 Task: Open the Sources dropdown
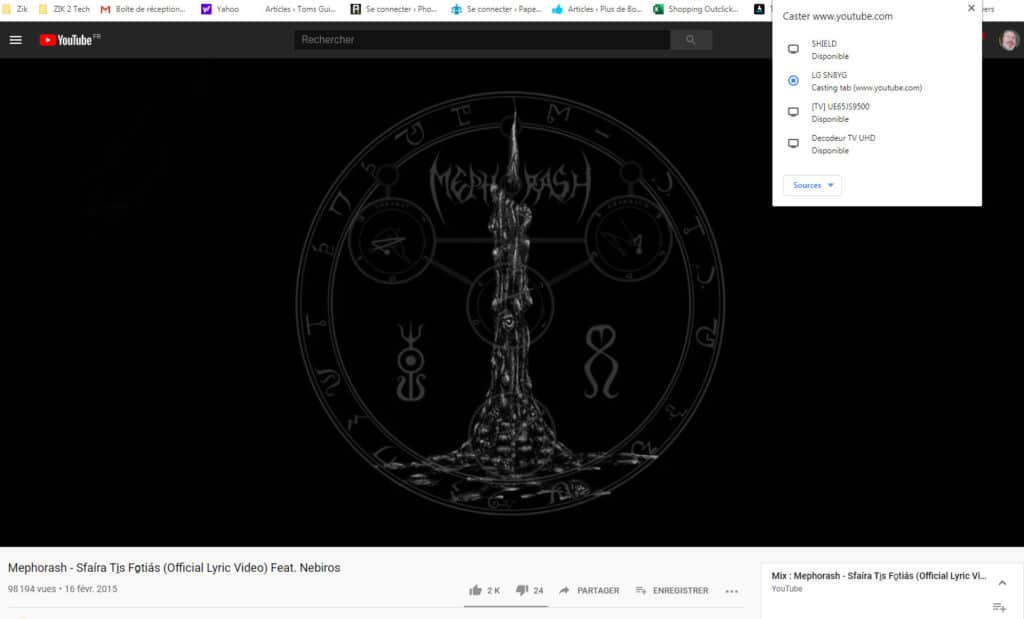pos(812,185)
